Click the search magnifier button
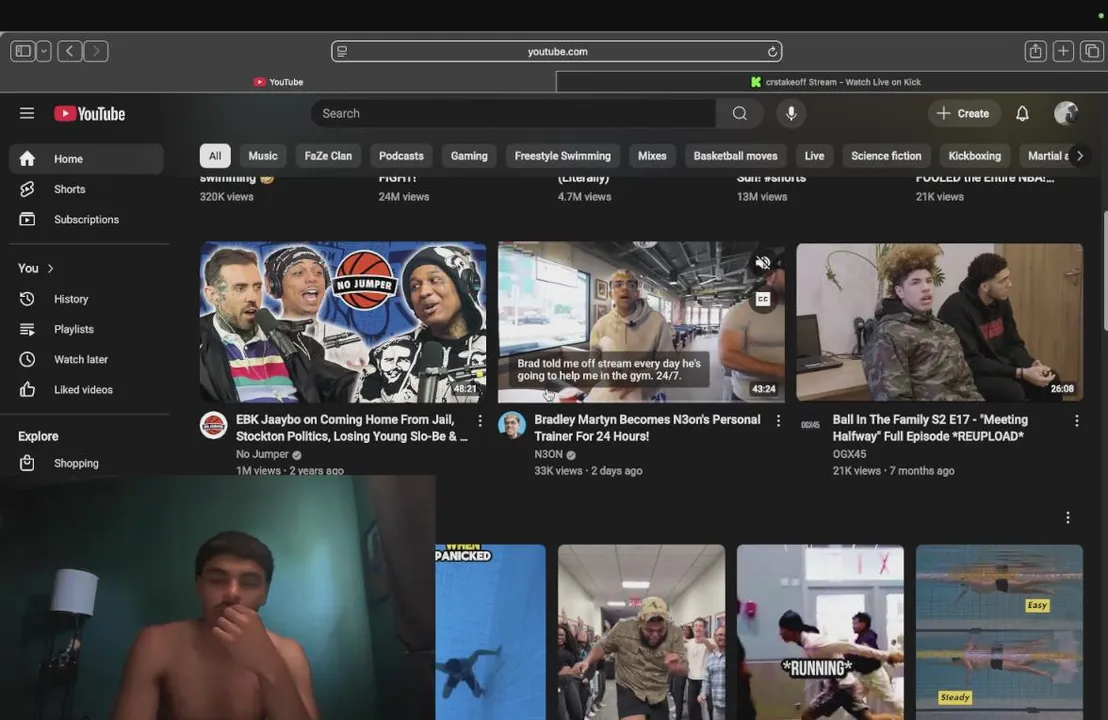1108x720 pixels. click(739, 113)
